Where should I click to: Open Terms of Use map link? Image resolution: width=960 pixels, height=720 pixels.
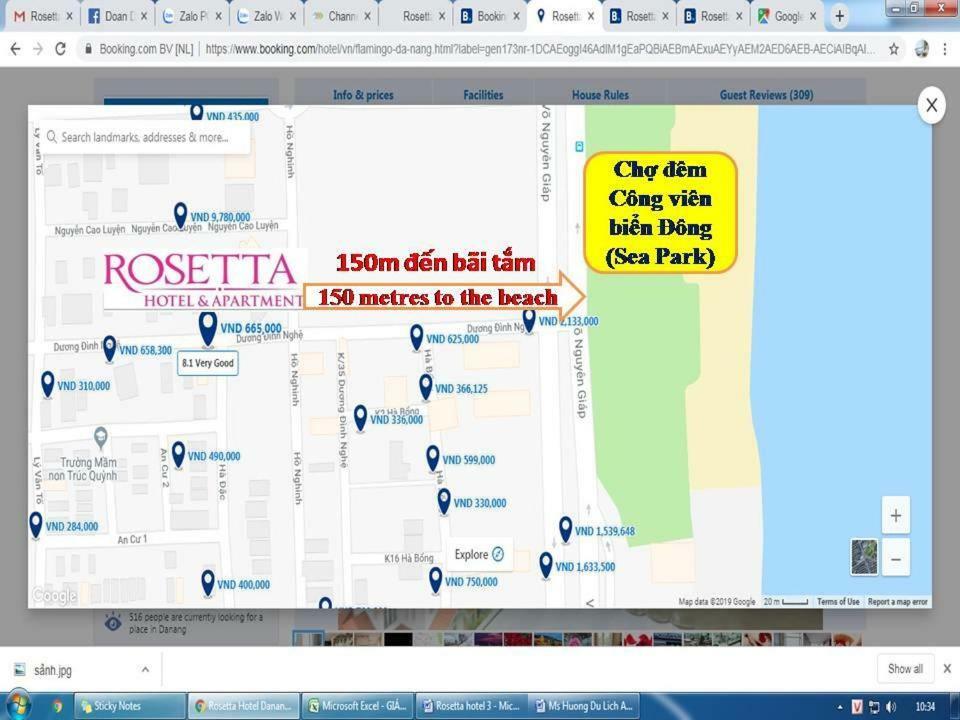tap(838, 602)
